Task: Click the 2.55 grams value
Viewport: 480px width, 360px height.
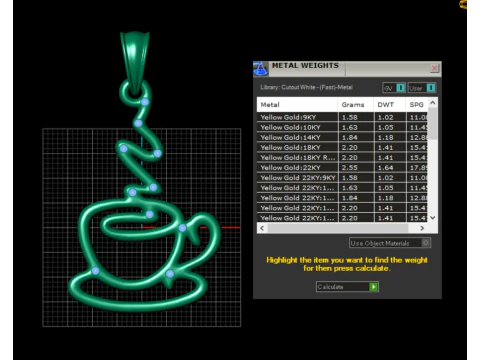Action: coord(350,168)
